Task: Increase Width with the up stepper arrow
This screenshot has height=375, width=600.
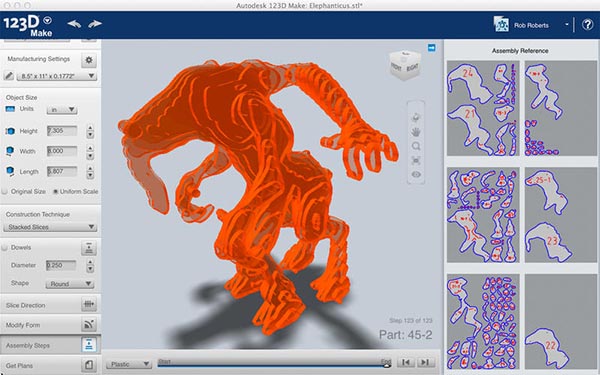Action: click(x=90, y=148)
